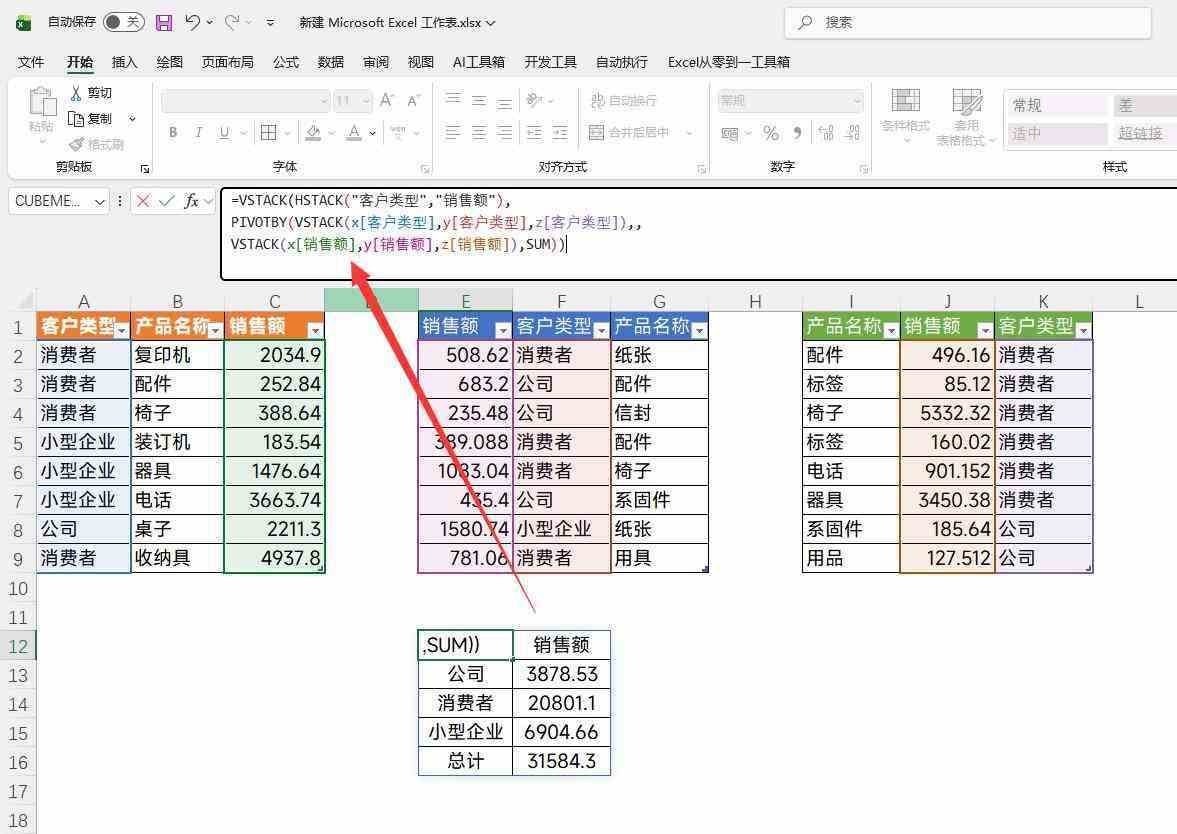Switch to the 开发工具 tab
The height and width of the screenshot is (834, 1177).
pos(550,62)
